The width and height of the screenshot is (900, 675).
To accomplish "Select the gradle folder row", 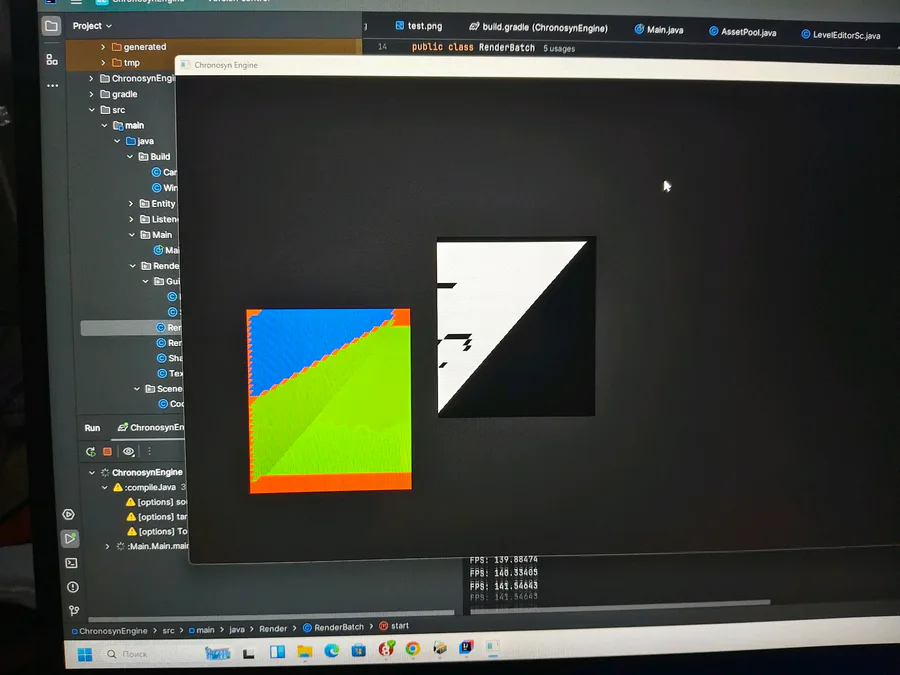I will point(119,94).
